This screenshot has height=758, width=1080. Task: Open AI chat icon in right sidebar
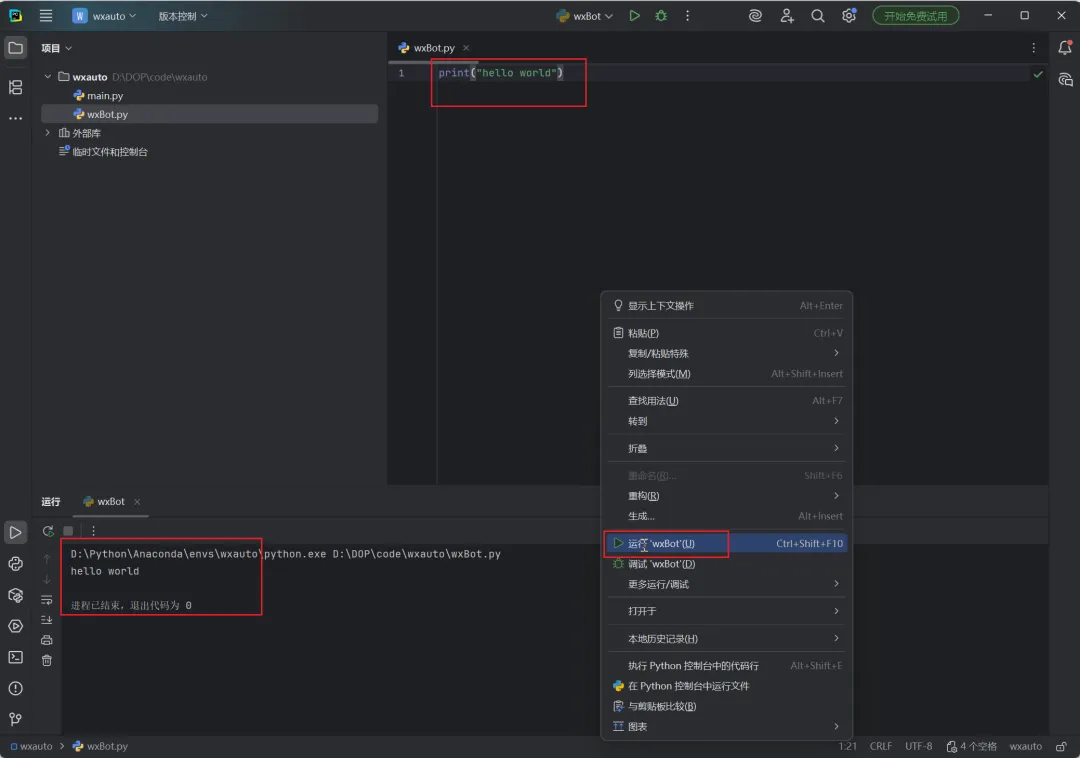click(1065, 79)
